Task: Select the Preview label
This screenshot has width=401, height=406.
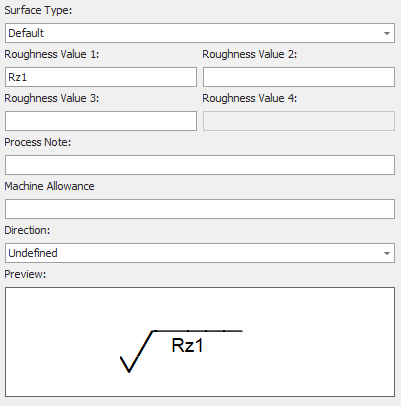Action: click(25, 274)
